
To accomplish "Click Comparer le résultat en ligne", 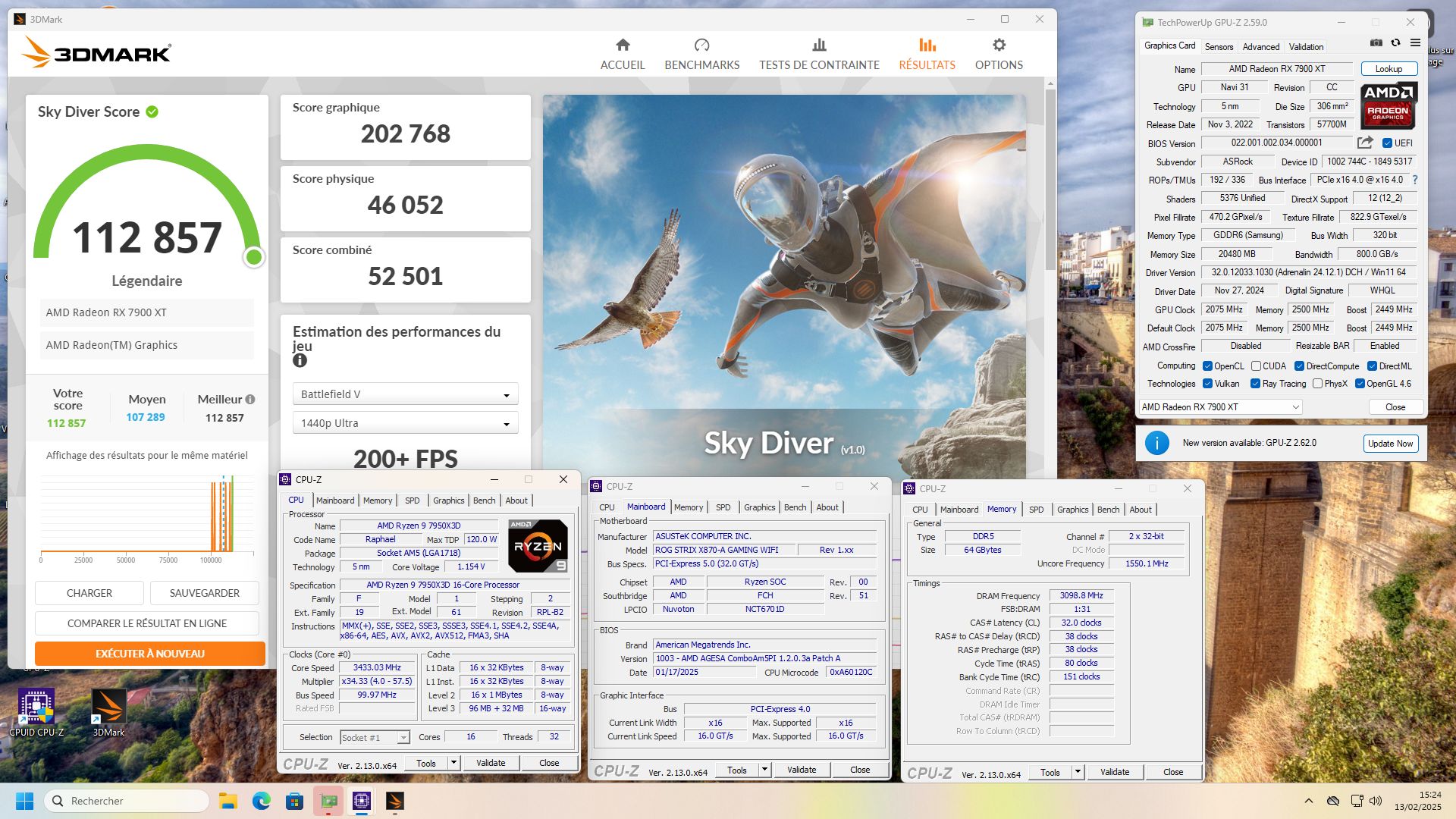I will click(x=147, y=623).
